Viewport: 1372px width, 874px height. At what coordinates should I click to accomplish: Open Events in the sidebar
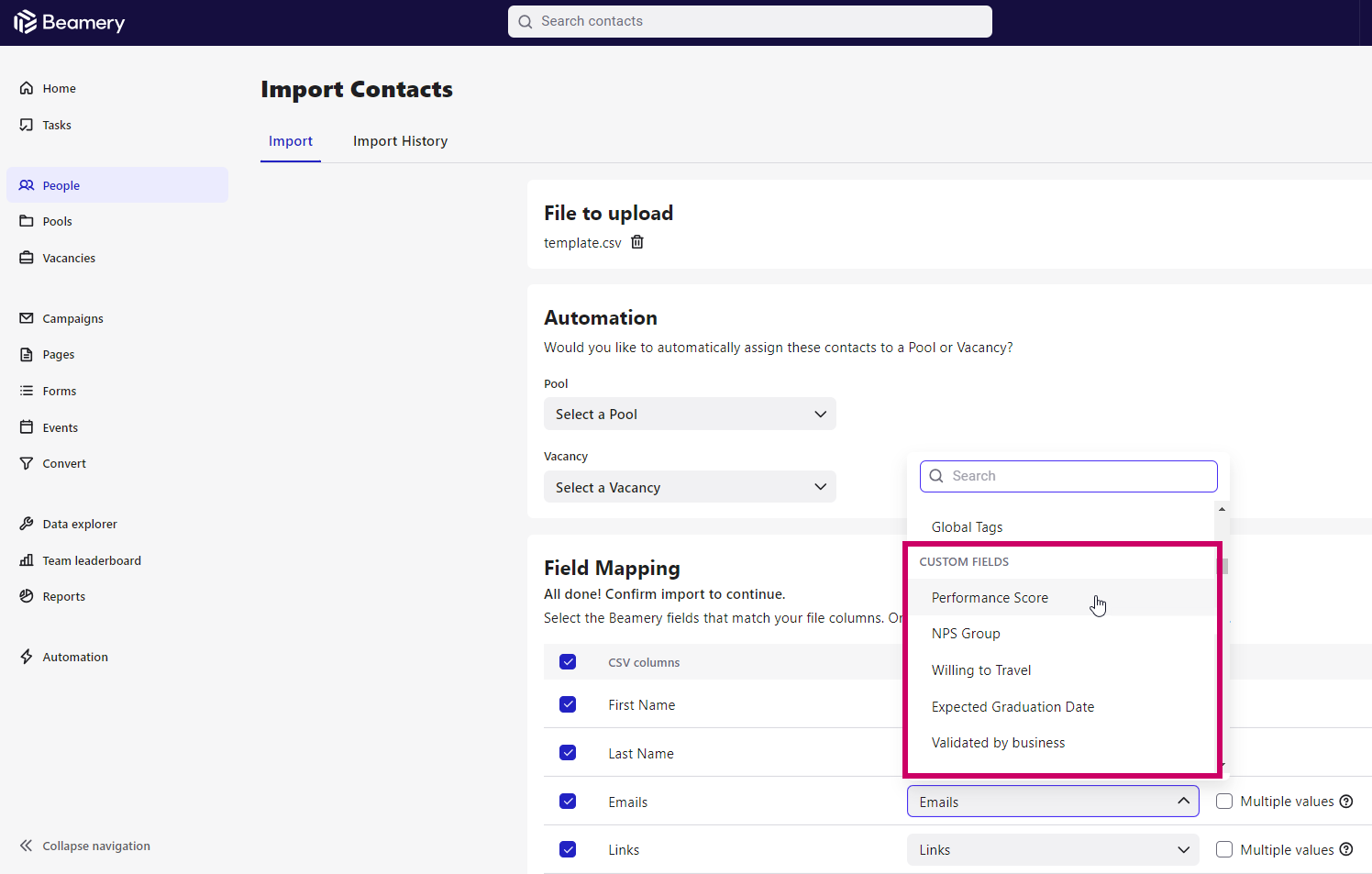[117, 428]
